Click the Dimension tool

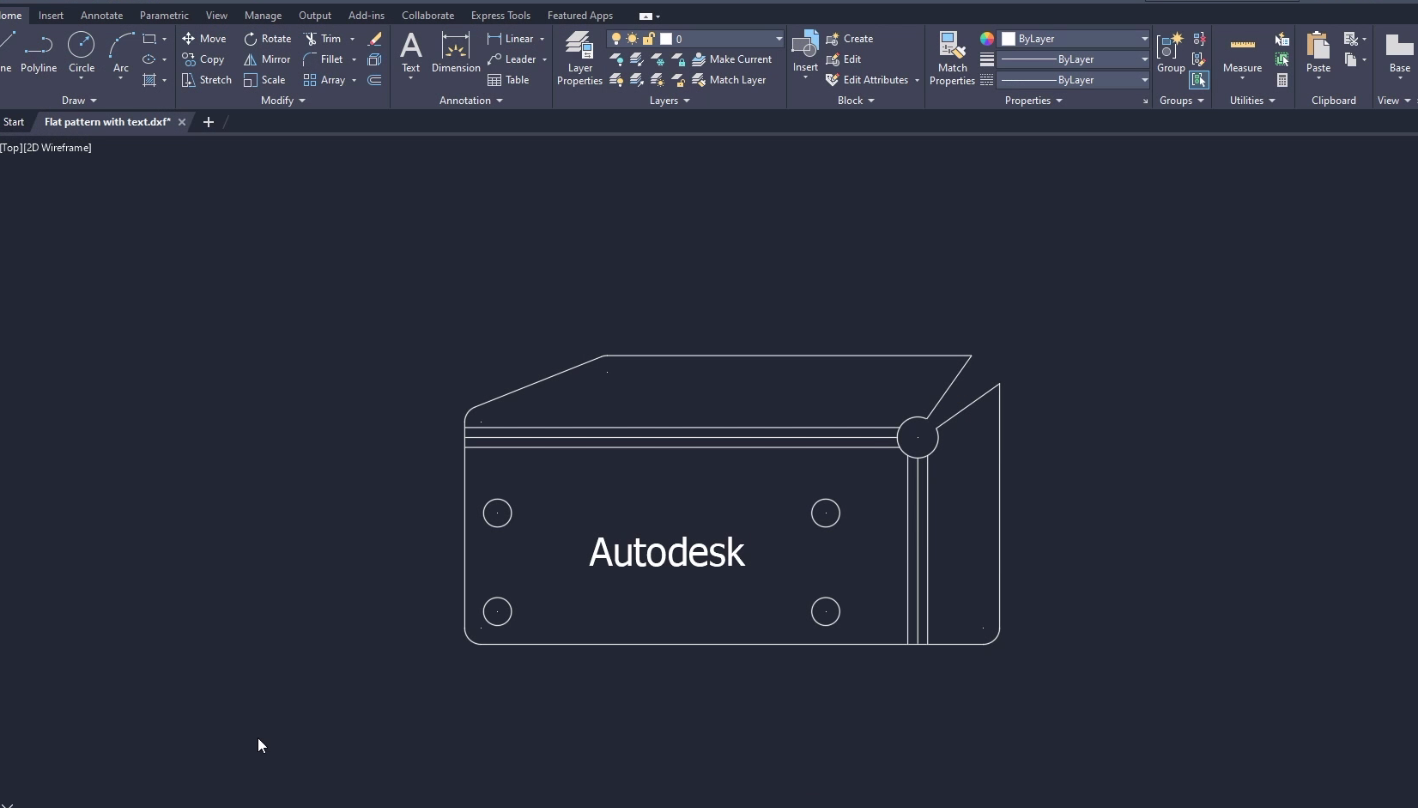pyautogui.click(x=456, y=52)
